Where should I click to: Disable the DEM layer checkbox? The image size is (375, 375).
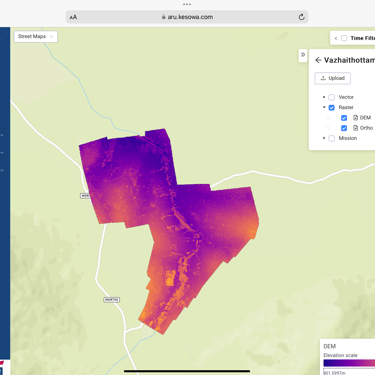pyautogui.click(x=344, y=118)
